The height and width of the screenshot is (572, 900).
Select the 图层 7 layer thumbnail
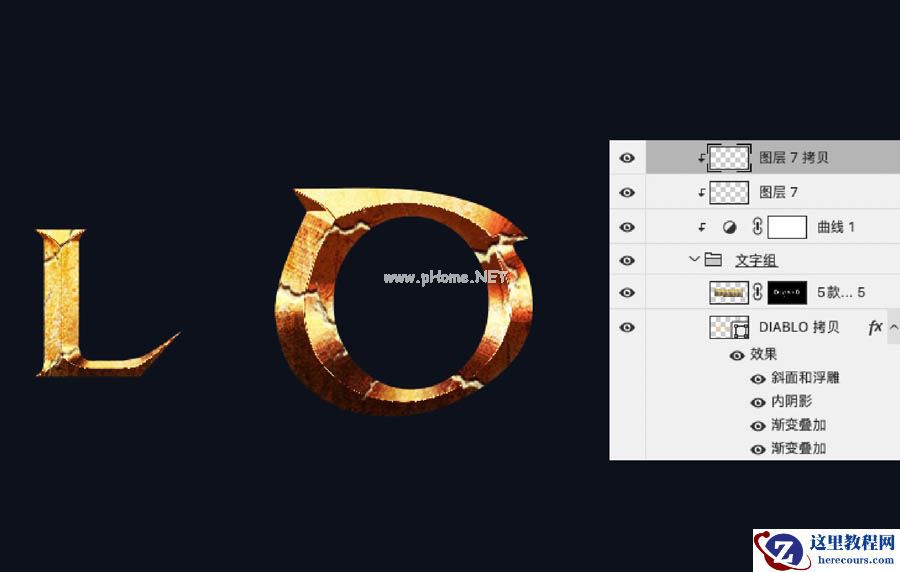point(729,192)
